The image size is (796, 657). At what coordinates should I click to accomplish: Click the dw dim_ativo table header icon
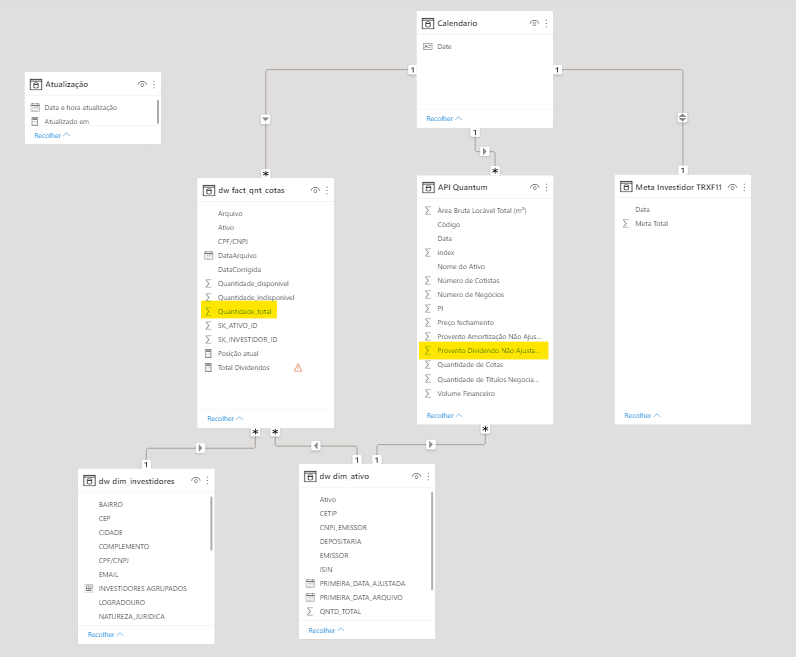pos(310,476)
